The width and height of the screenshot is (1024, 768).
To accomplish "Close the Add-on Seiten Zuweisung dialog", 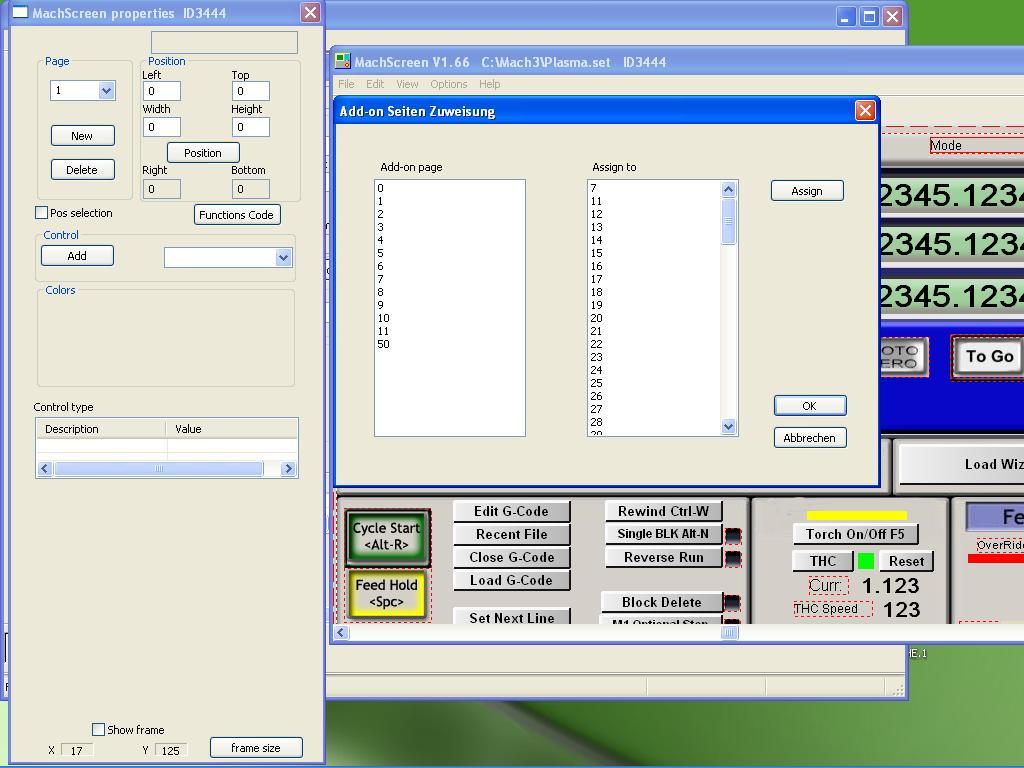I will click(865, 110).
